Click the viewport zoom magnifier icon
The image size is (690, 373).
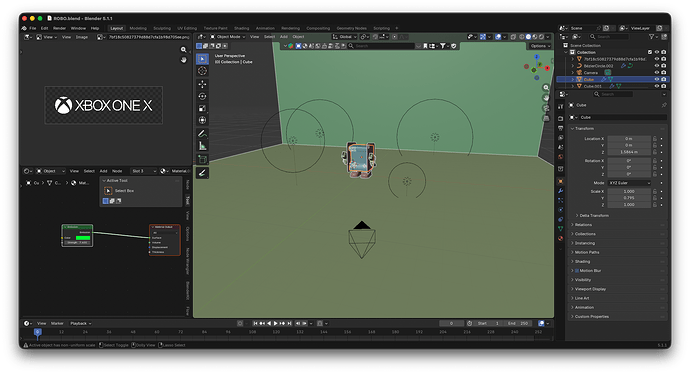click(x=546, y=88)
